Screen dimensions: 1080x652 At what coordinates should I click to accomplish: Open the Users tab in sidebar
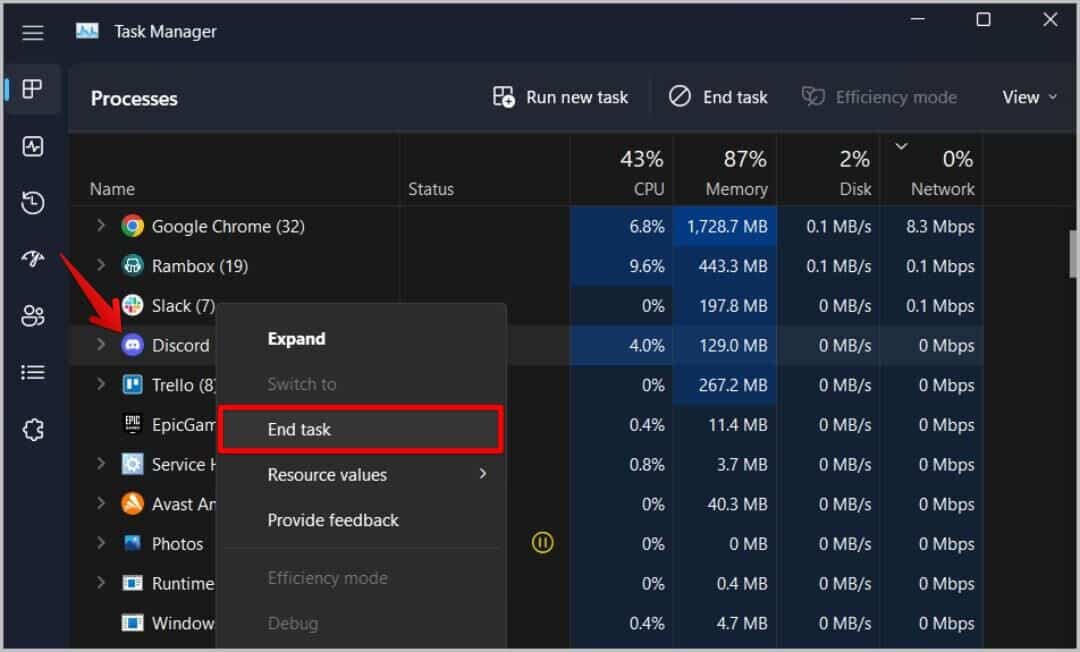[32, 316]
